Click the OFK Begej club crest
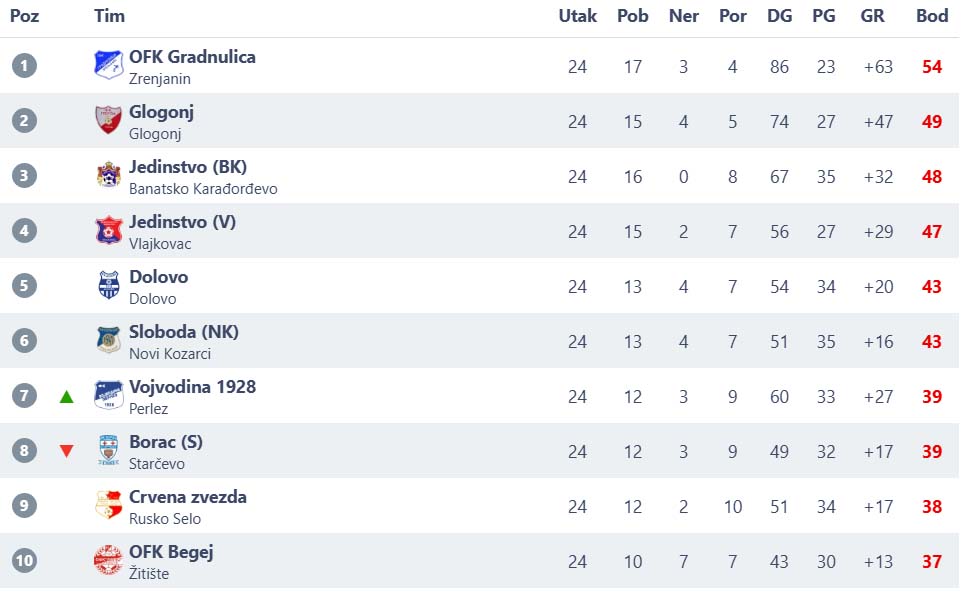Viewport: 968px width, 594px height. coord(108,560)
